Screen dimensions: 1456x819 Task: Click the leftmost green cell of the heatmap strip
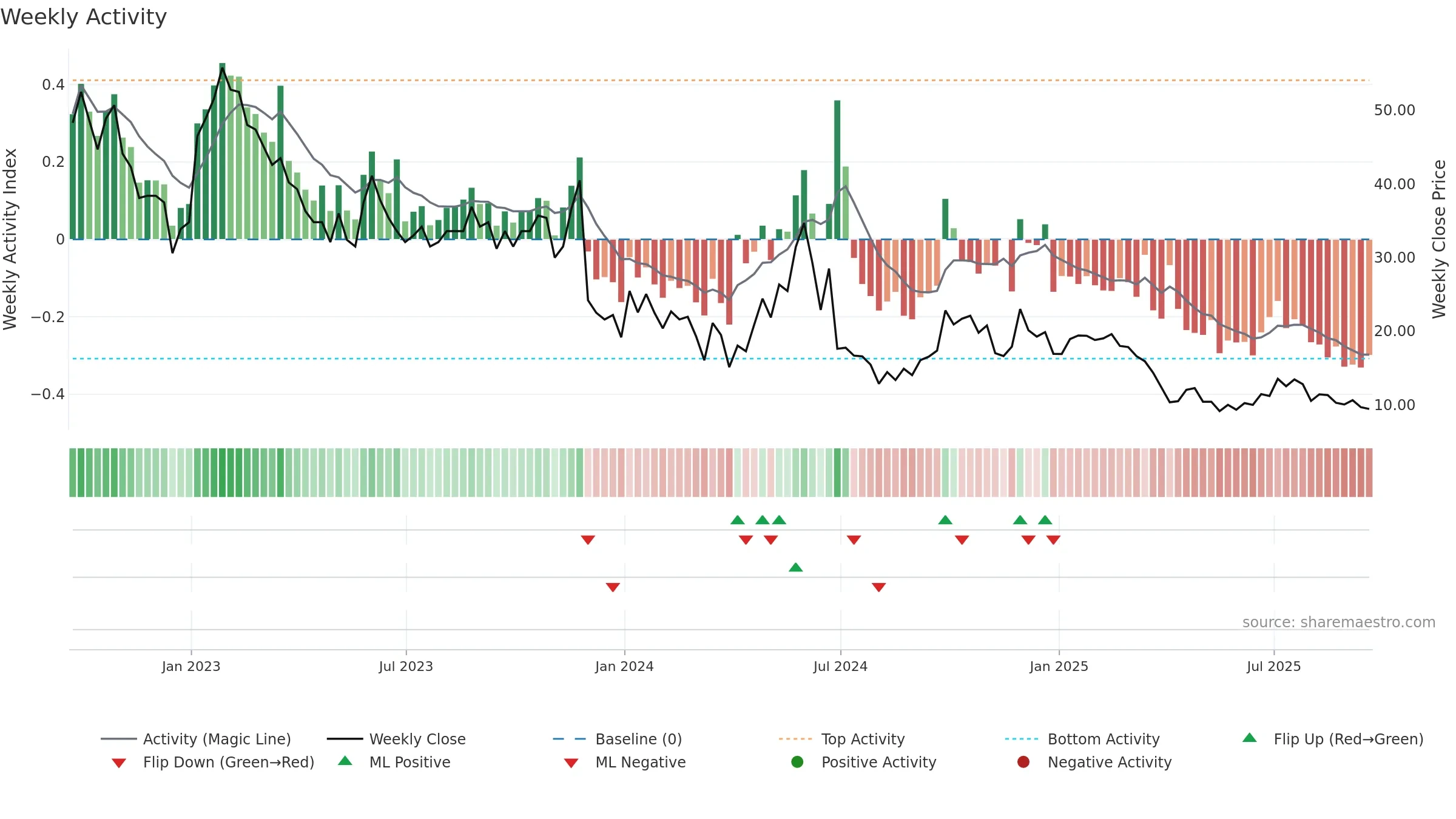point(73,473)
